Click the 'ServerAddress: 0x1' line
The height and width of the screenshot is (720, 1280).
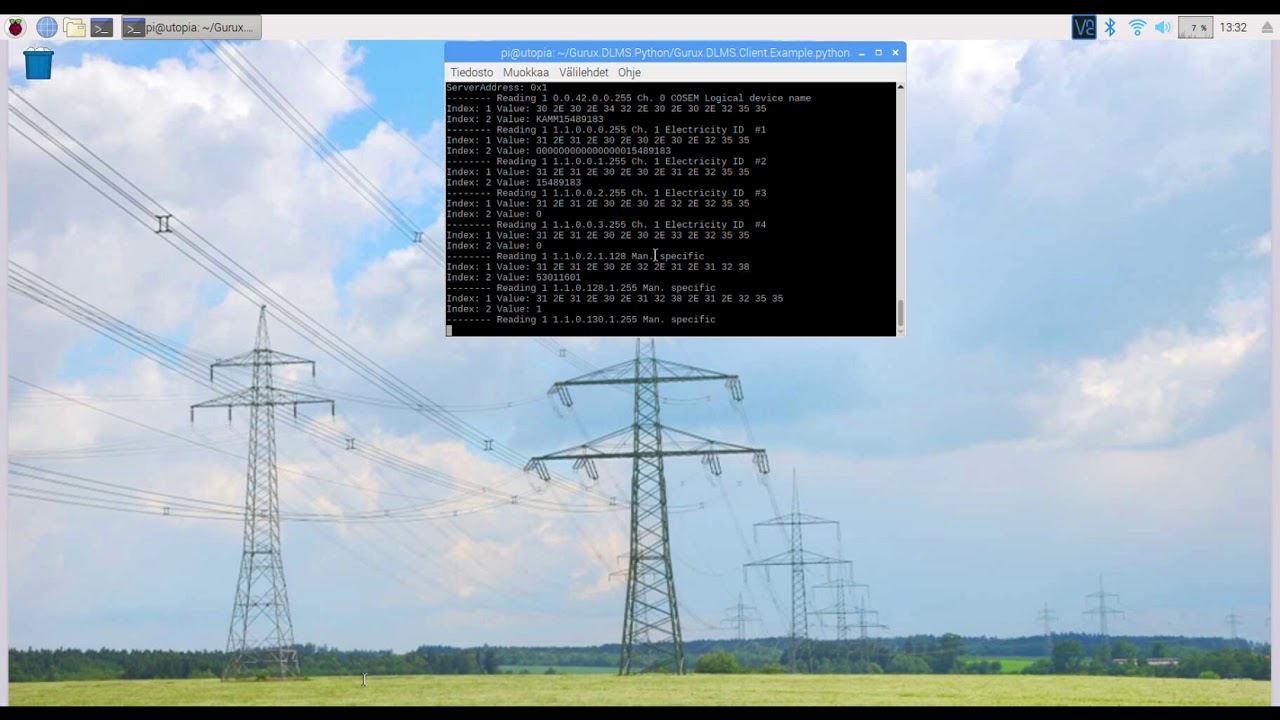[x=496, y=87]
